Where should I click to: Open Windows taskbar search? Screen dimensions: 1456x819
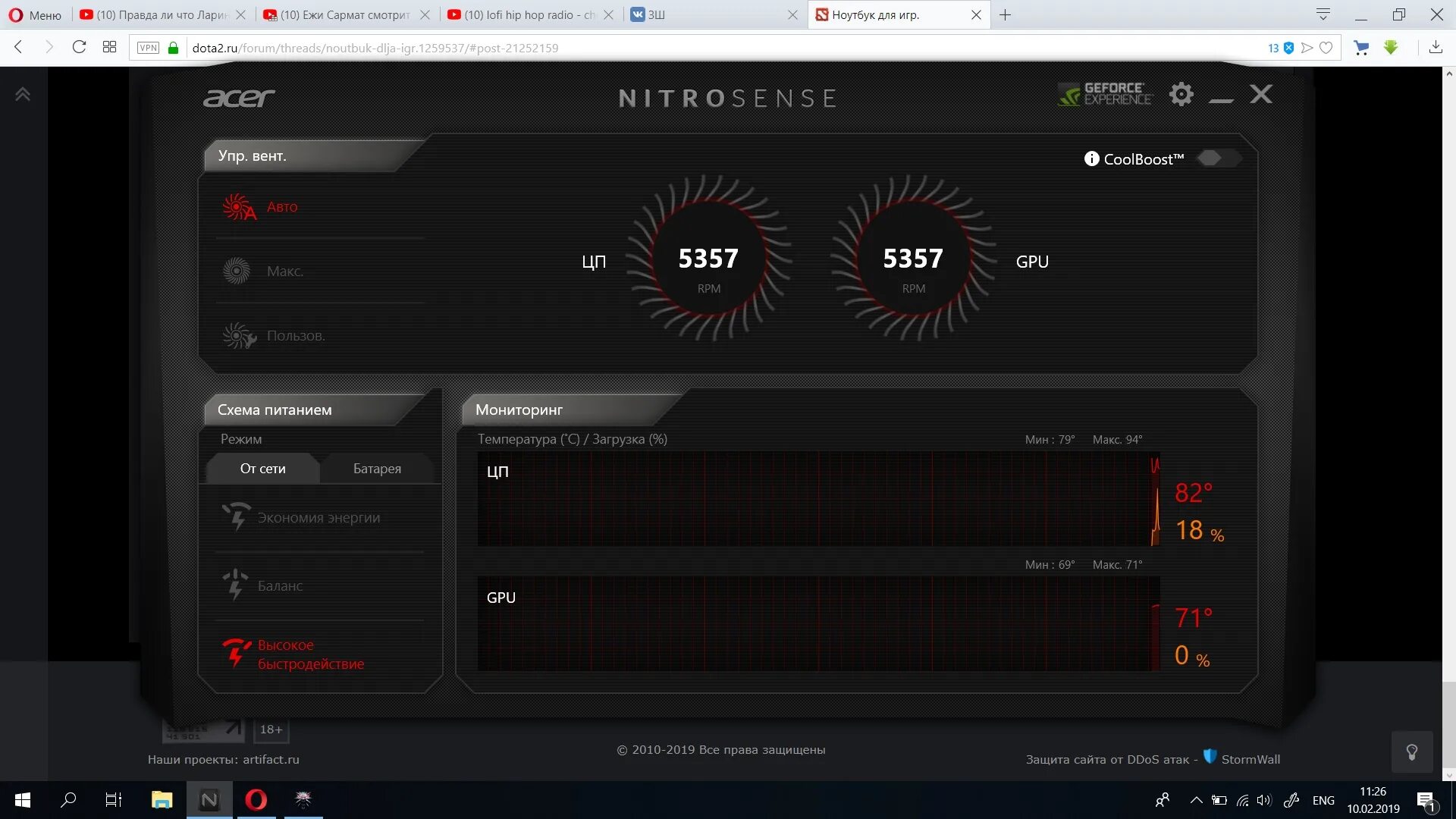68,800
